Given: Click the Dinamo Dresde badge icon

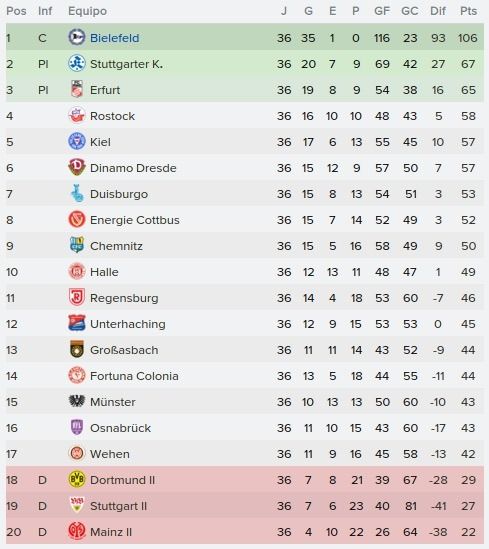Looking at the screenshot, I should [77, 167].
